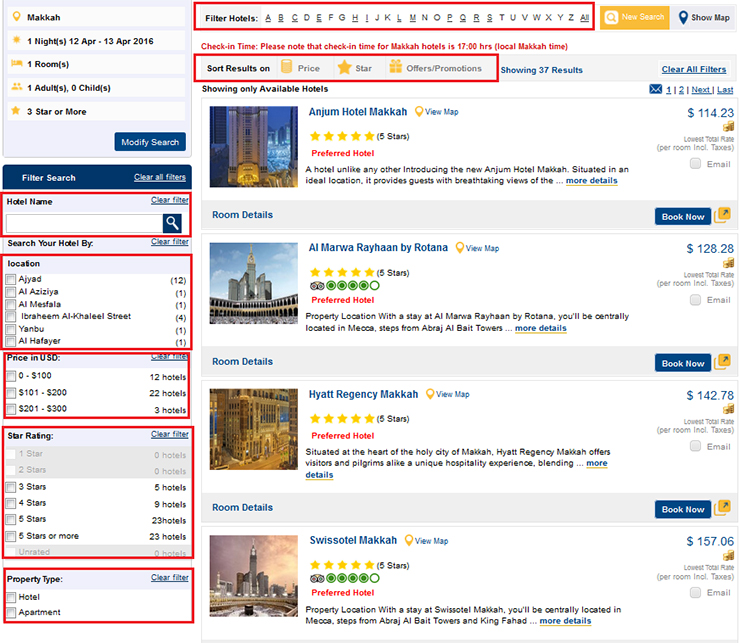
Task: Click the hotel name search magnifier icon
Action: [x=174, y=224]
